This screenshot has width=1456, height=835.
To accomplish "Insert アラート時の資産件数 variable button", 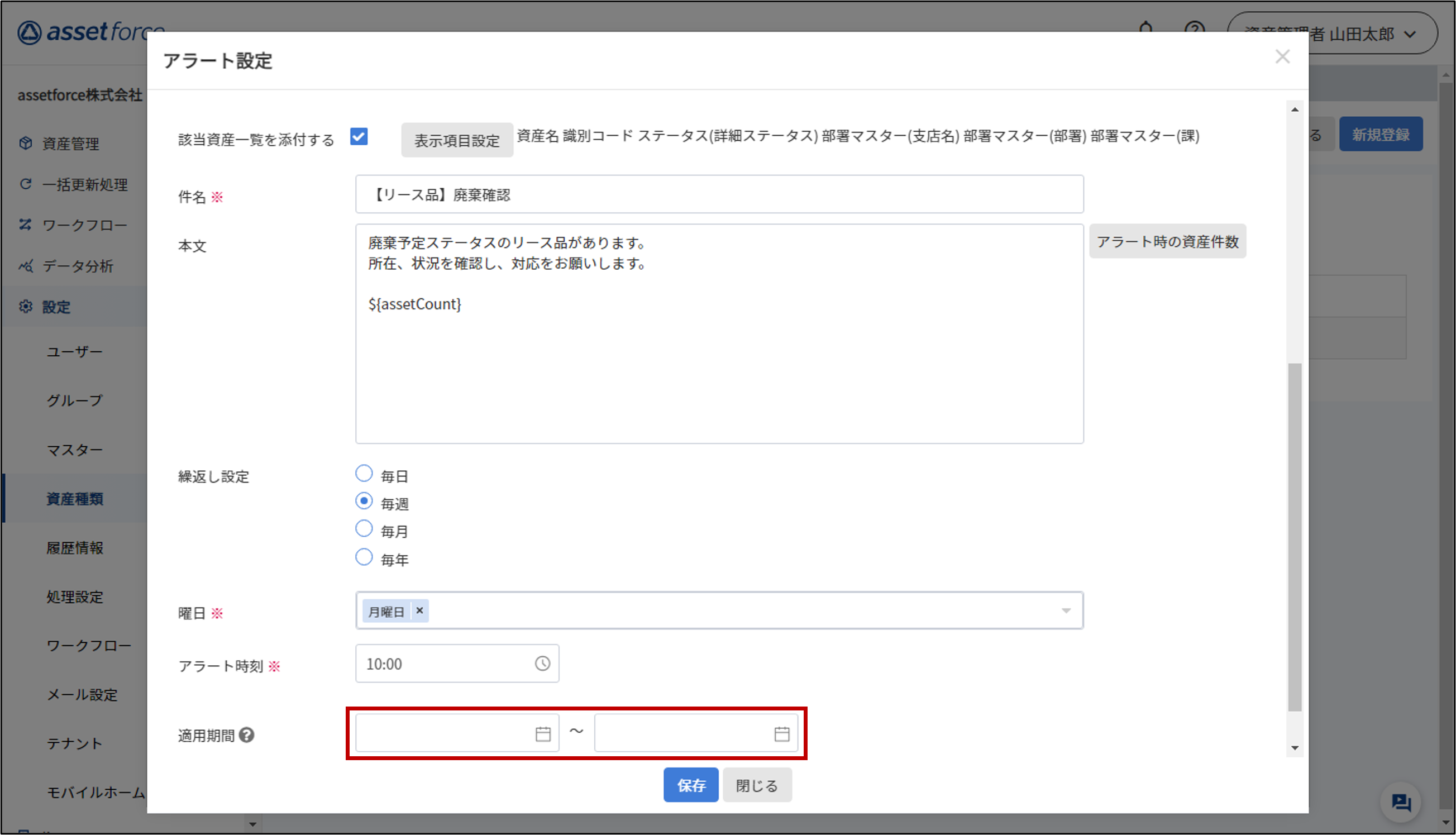I will coord(1168,241).
